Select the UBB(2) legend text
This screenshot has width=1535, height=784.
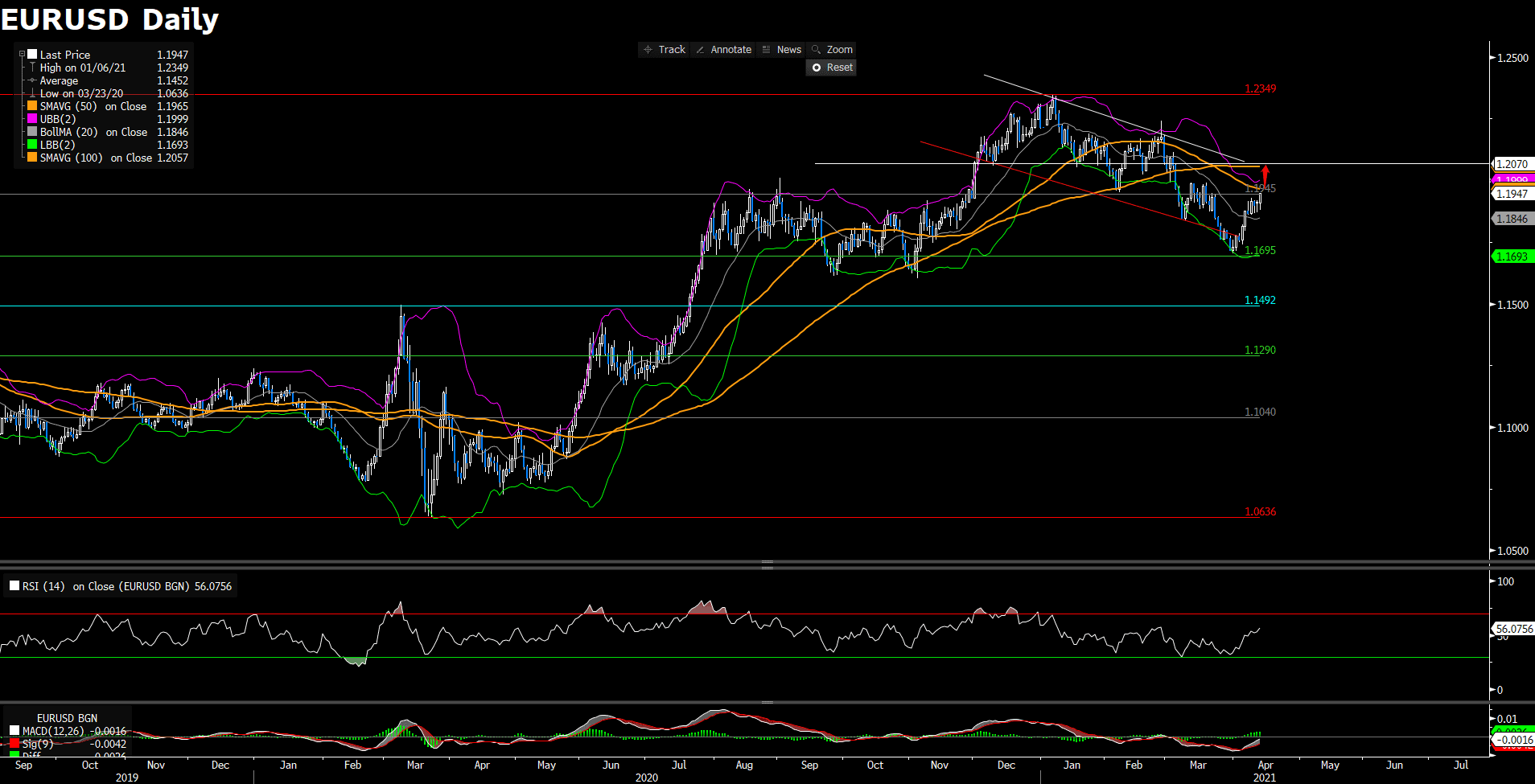[58, 119]
